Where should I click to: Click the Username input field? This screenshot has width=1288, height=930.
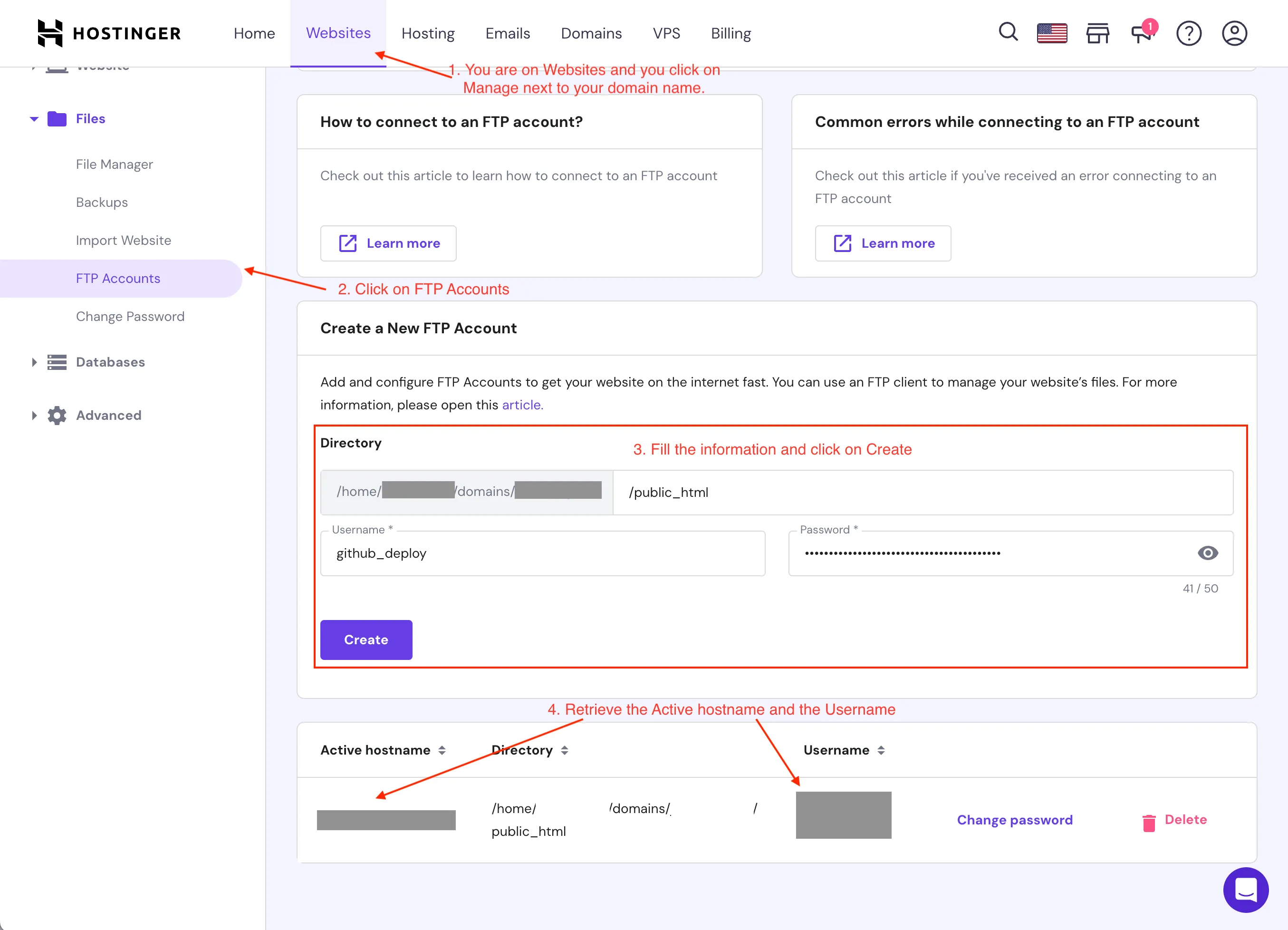click(x=542, y=553)
